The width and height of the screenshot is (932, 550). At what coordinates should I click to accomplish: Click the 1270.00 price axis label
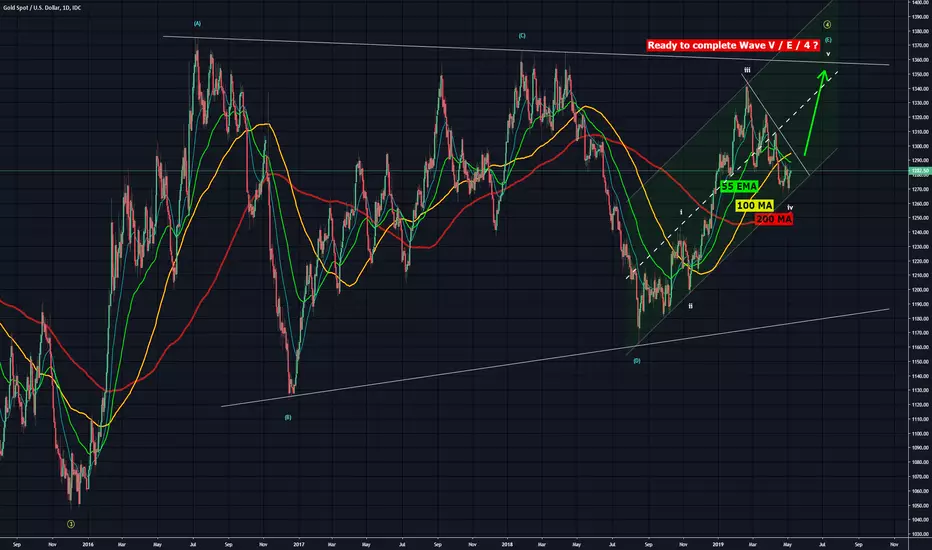coord(921,189)
